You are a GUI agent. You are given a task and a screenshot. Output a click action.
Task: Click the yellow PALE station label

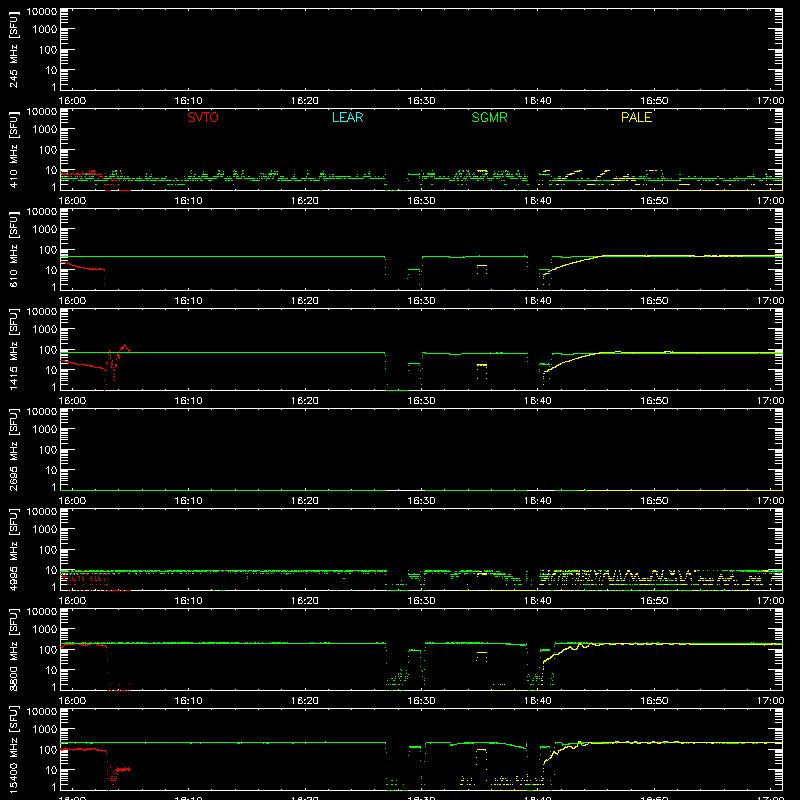tap(636, 117)
